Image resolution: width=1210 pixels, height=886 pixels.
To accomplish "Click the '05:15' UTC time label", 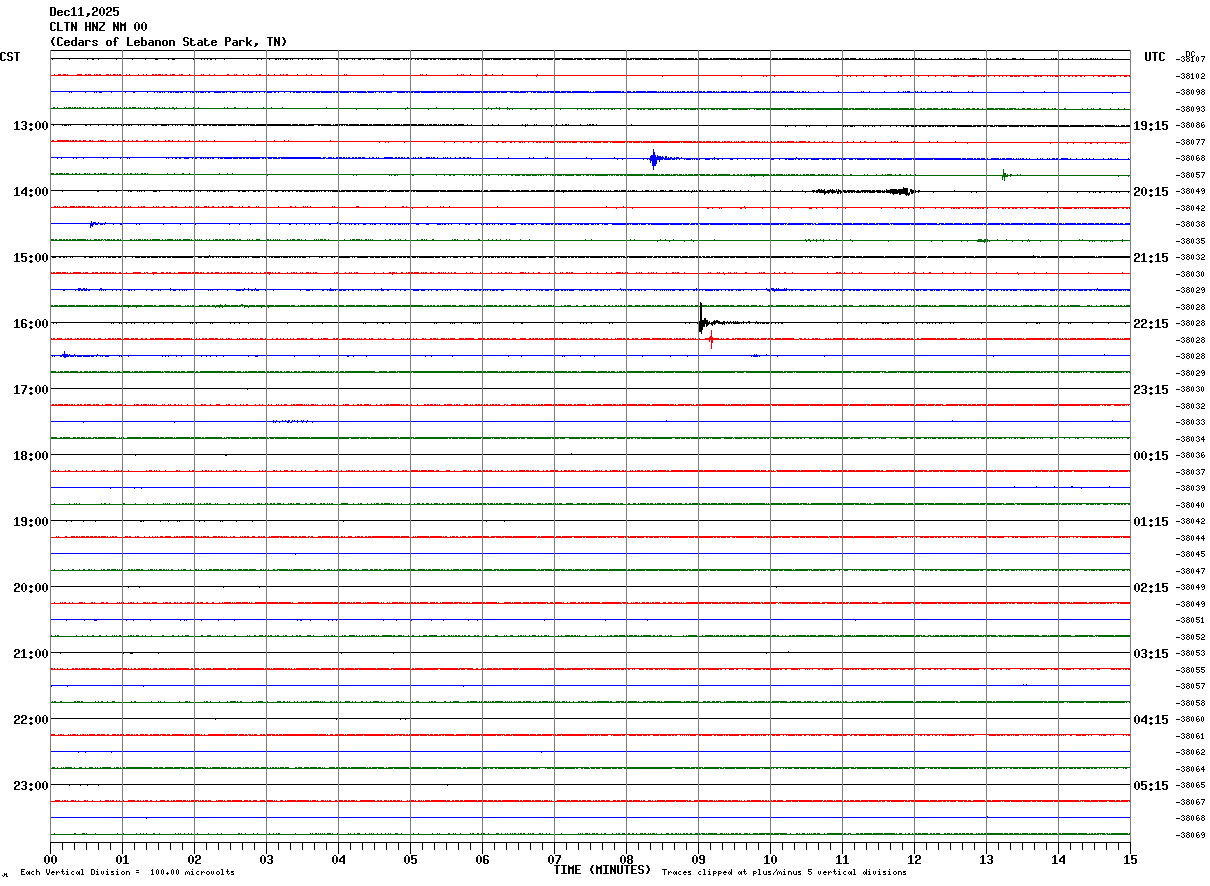I will tap(1151, 786).
